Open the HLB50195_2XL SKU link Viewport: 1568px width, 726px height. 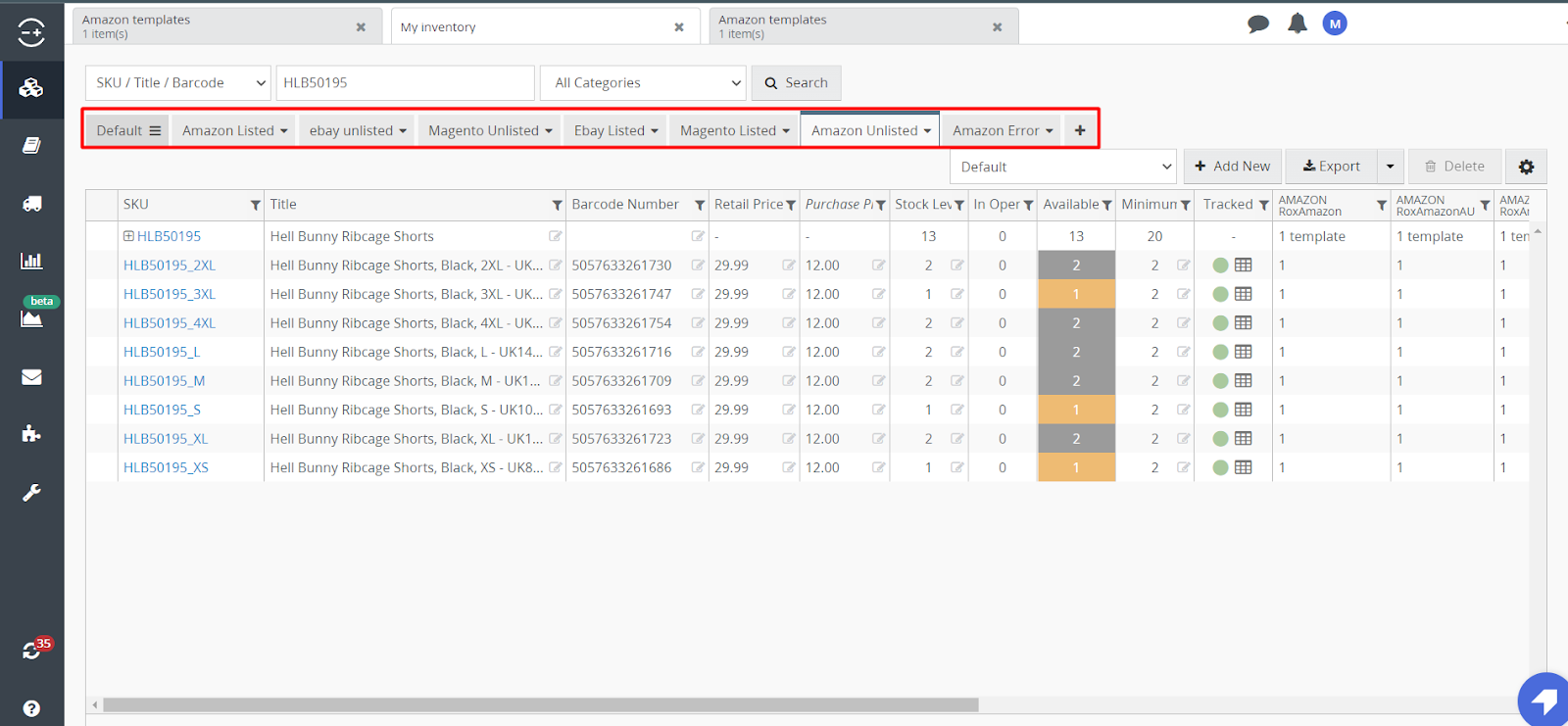[170, 266]
